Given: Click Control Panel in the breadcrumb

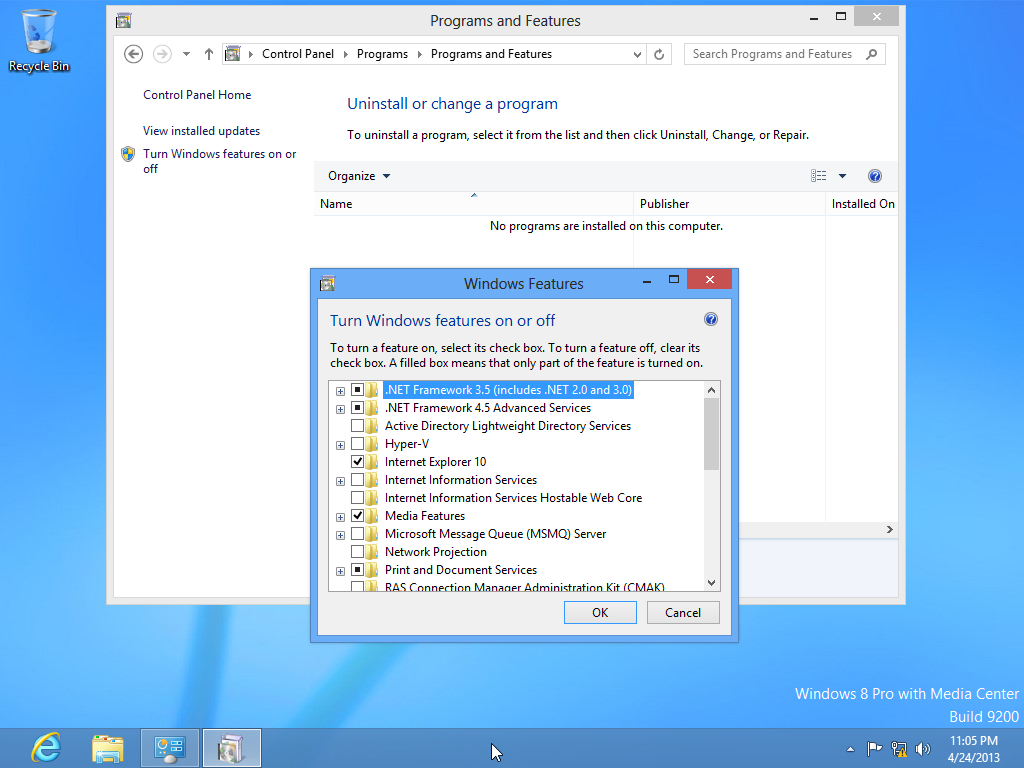Looking at the screenshot, I should tap(298, 54).
